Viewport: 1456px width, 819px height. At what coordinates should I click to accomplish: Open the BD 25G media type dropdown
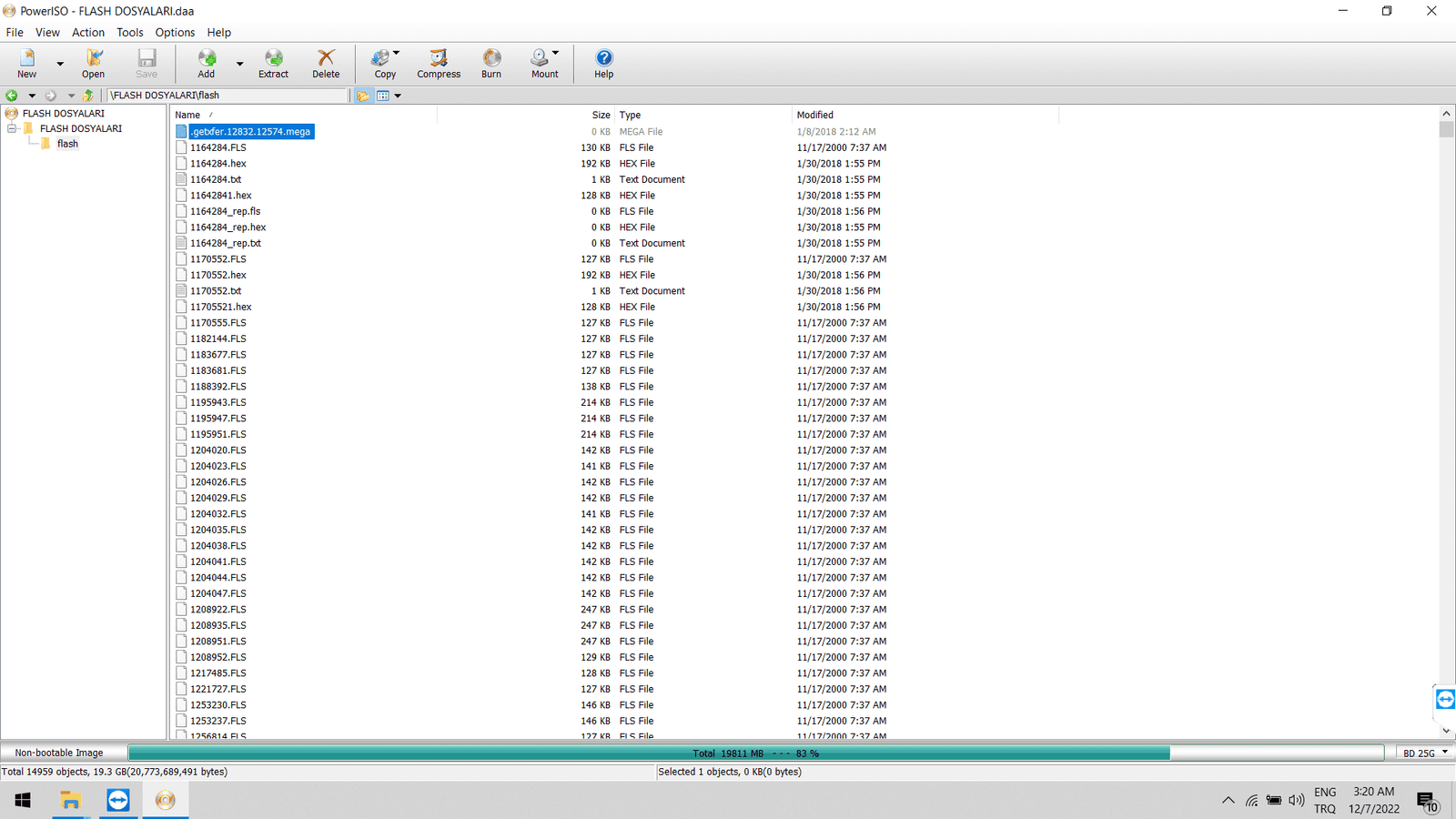coord(1425,753)
